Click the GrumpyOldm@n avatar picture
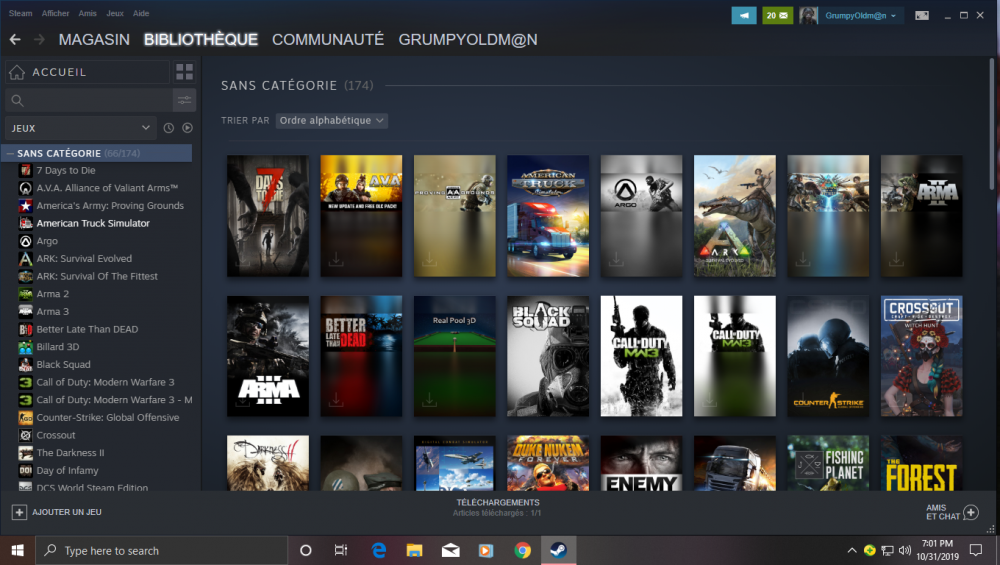The image size is (1000, 565). pyautogui.click(x=808, y=15)
